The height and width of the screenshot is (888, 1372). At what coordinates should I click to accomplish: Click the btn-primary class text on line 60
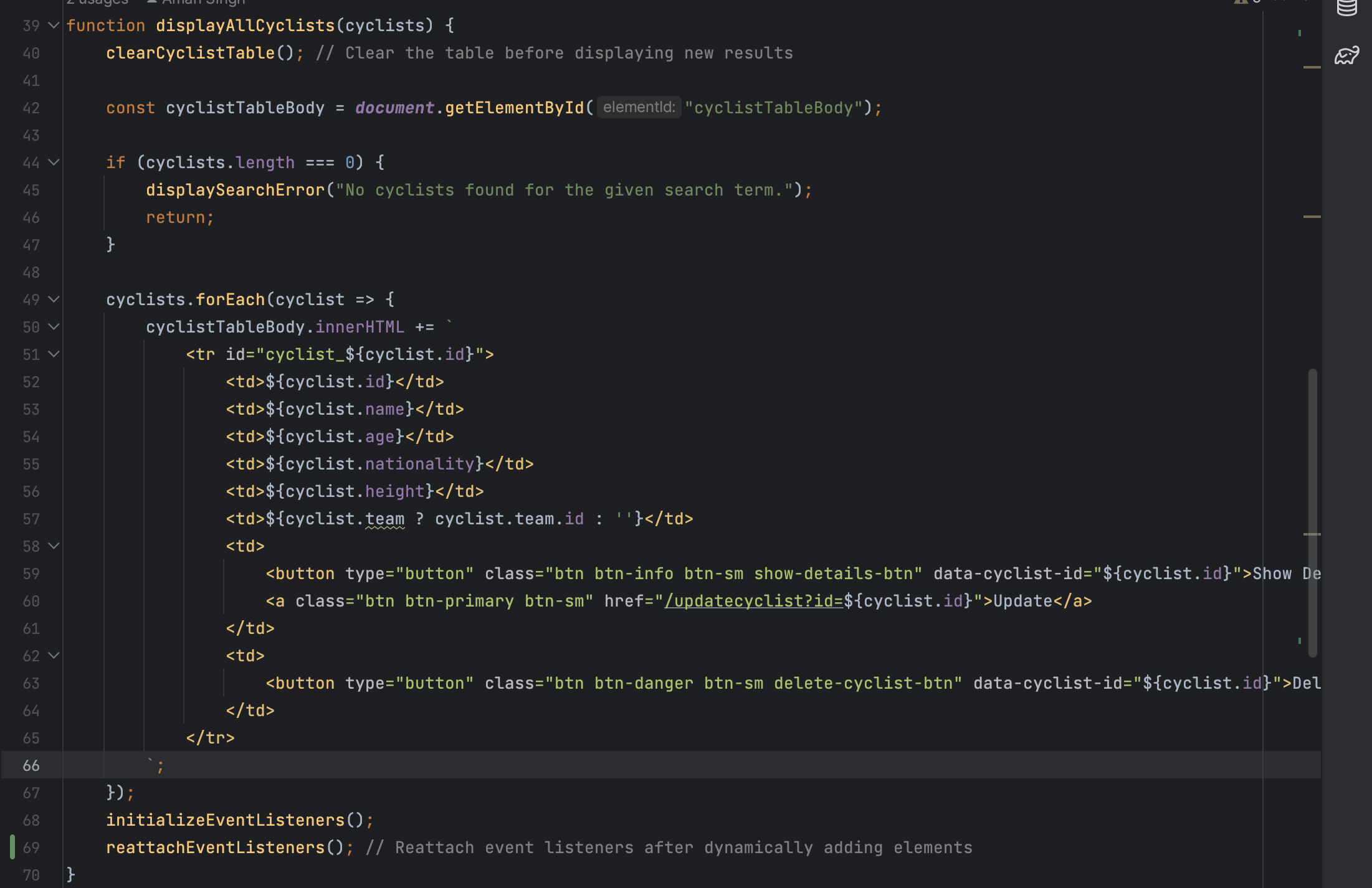(459, 601)
